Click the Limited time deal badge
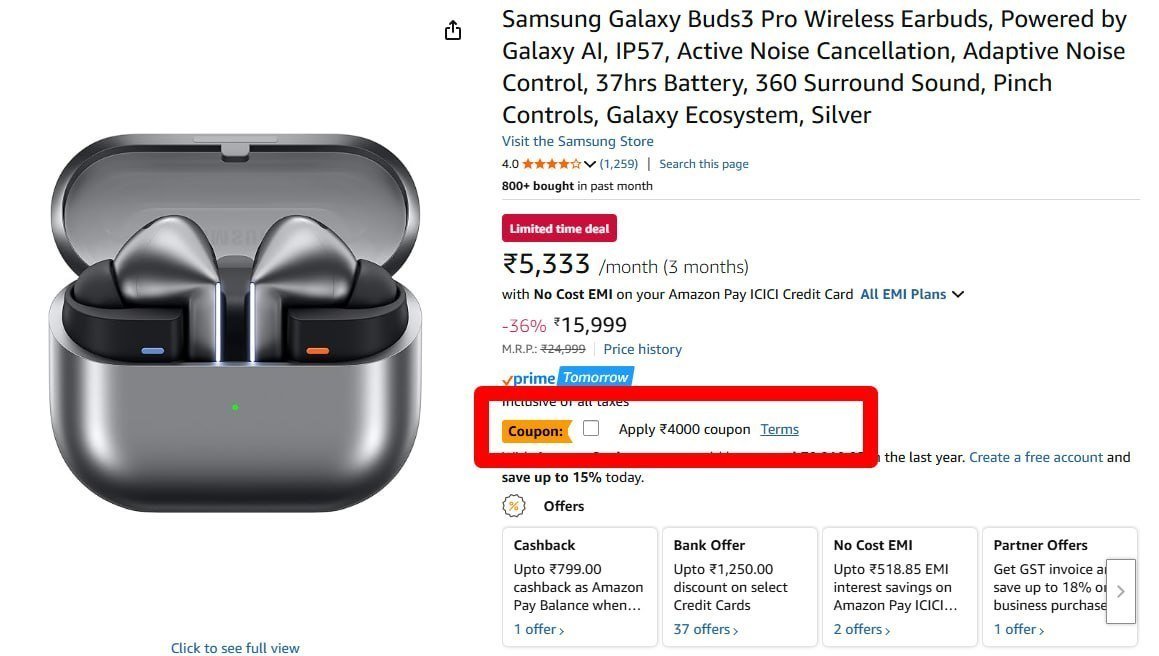Viewport: 1159px width, 656px height. [x=559, y=228]
